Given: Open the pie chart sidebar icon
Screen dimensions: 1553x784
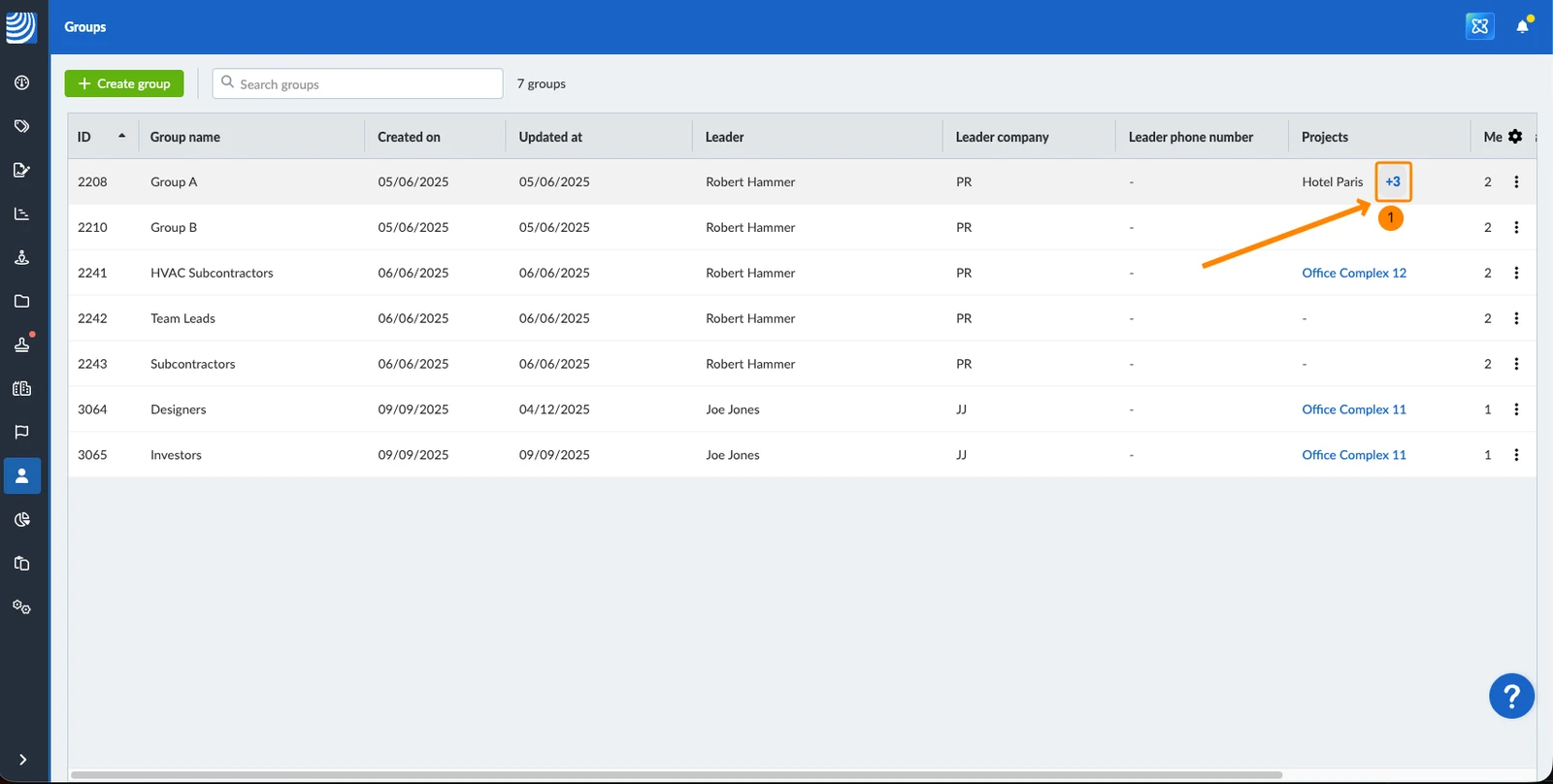Looking at the screenshot, I should 21,520.
